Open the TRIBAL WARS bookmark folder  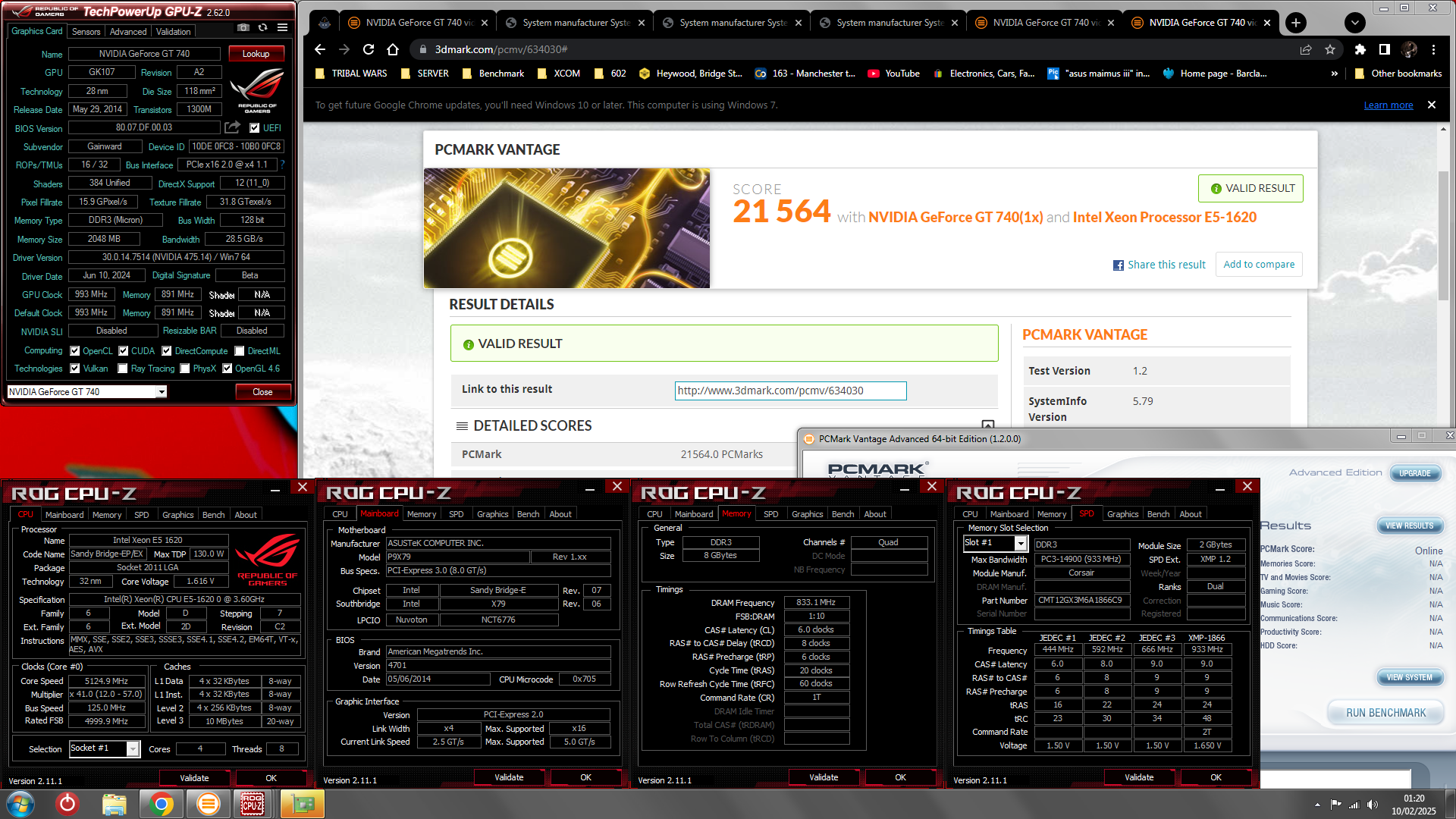click(351, 74)
